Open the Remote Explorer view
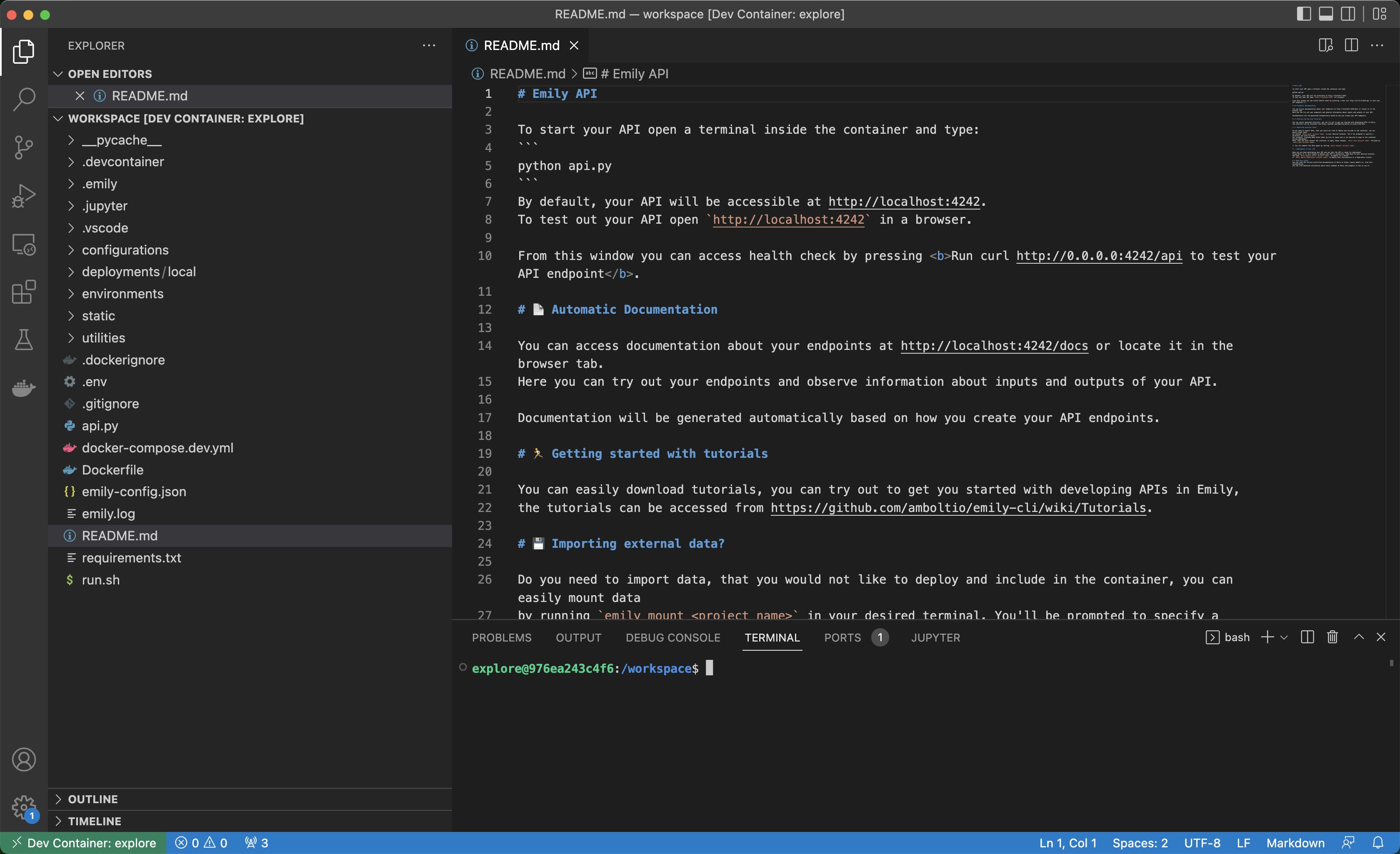Screen dimensions: 1400x854 click(x=23, y=244)
